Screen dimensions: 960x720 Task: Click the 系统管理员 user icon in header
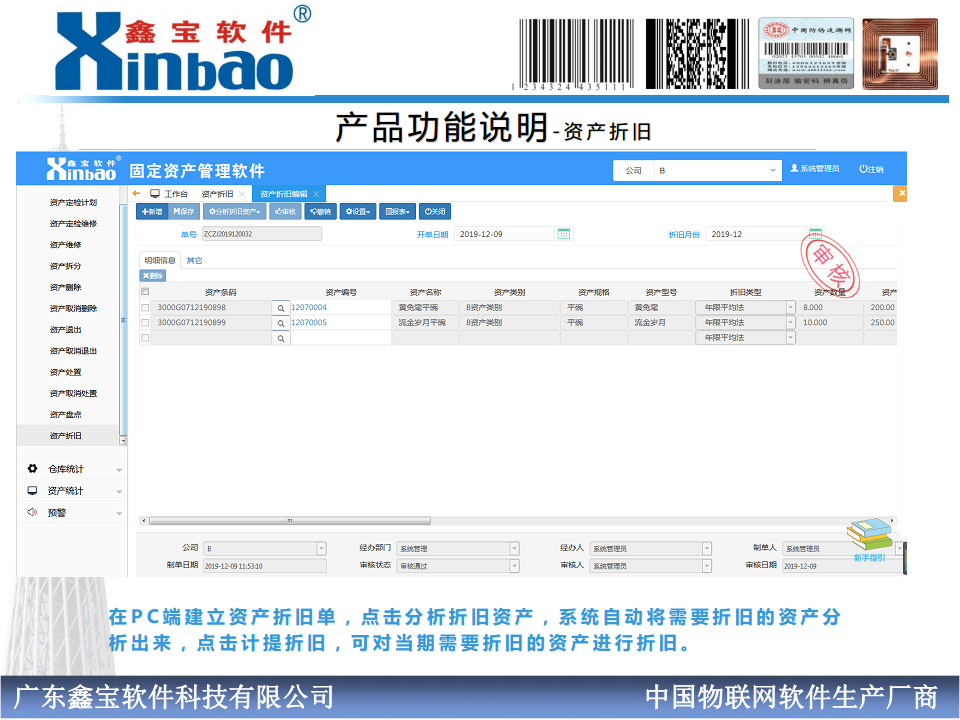point(794,168)
